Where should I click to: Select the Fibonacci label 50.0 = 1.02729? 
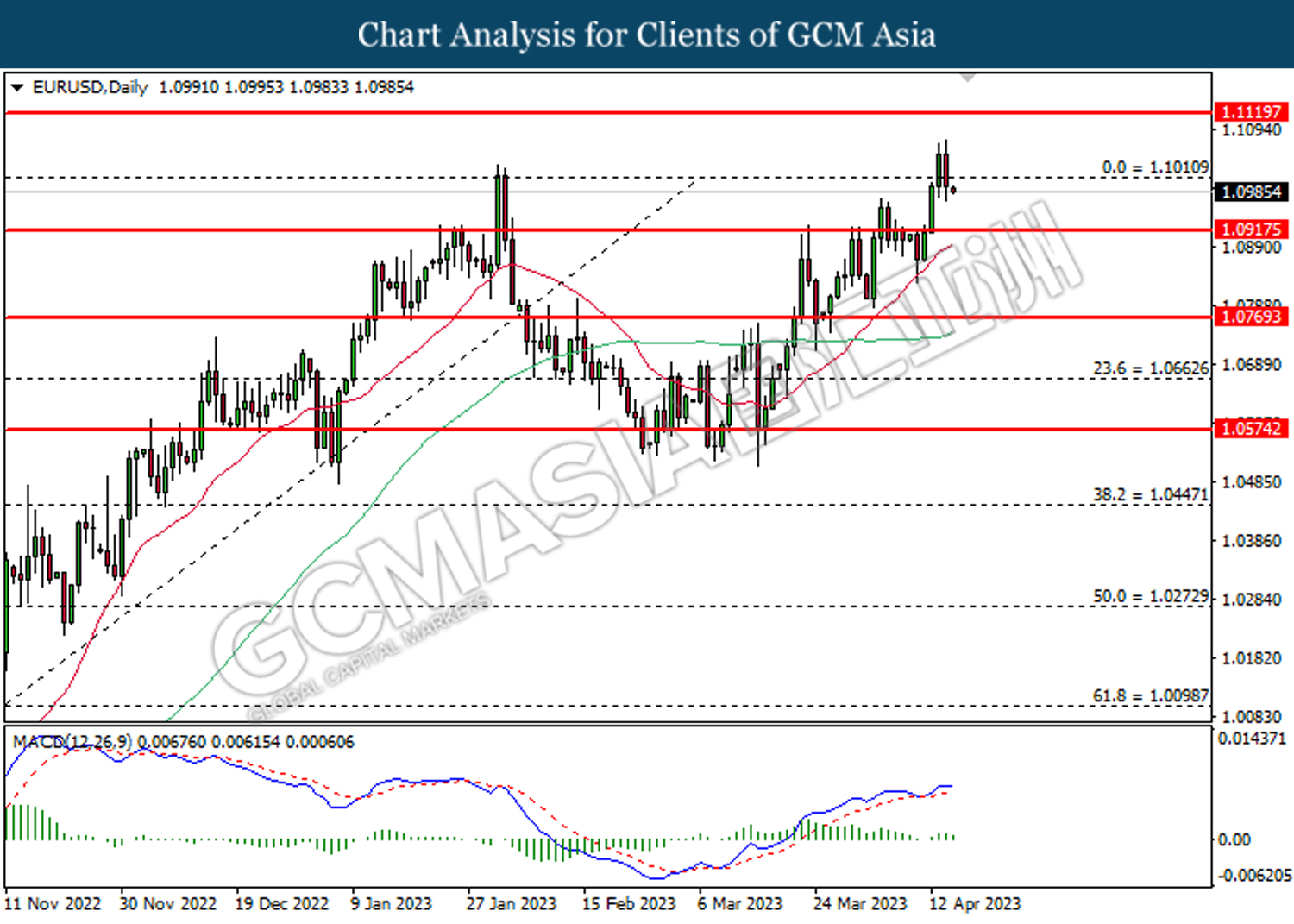1151,596
